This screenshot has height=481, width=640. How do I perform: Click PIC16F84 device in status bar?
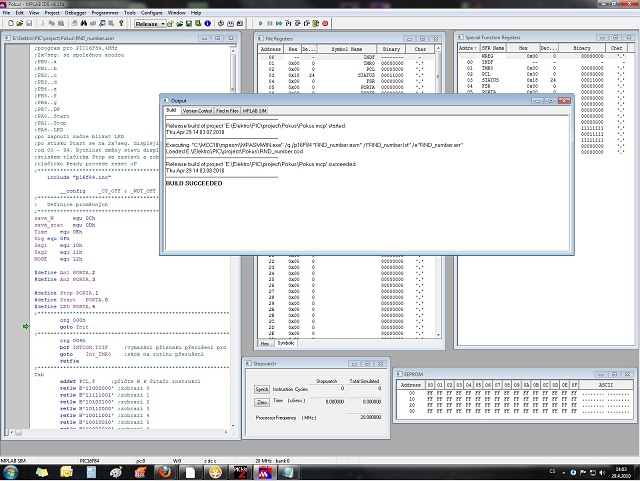tap(89, 461)
